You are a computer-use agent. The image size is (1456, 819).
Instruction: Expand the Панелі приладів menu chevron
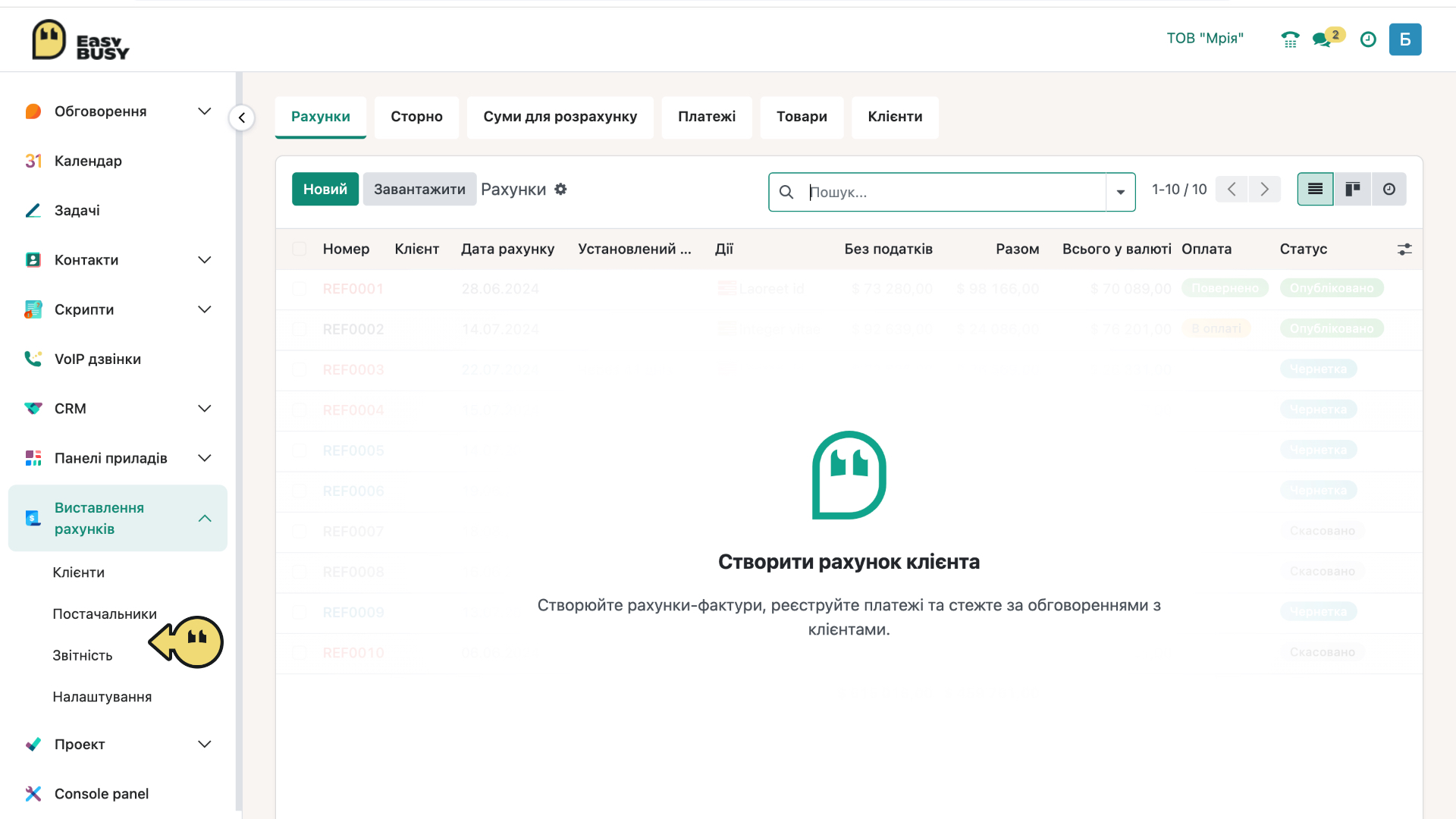(204, 458)
